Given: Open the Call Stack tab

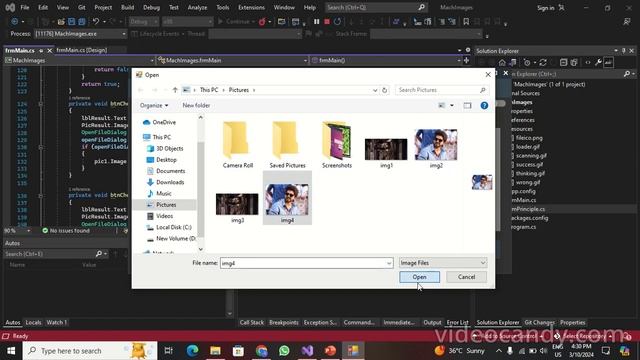Looking at the screenshot, I should pyautogui.click(x=251, y=322).
